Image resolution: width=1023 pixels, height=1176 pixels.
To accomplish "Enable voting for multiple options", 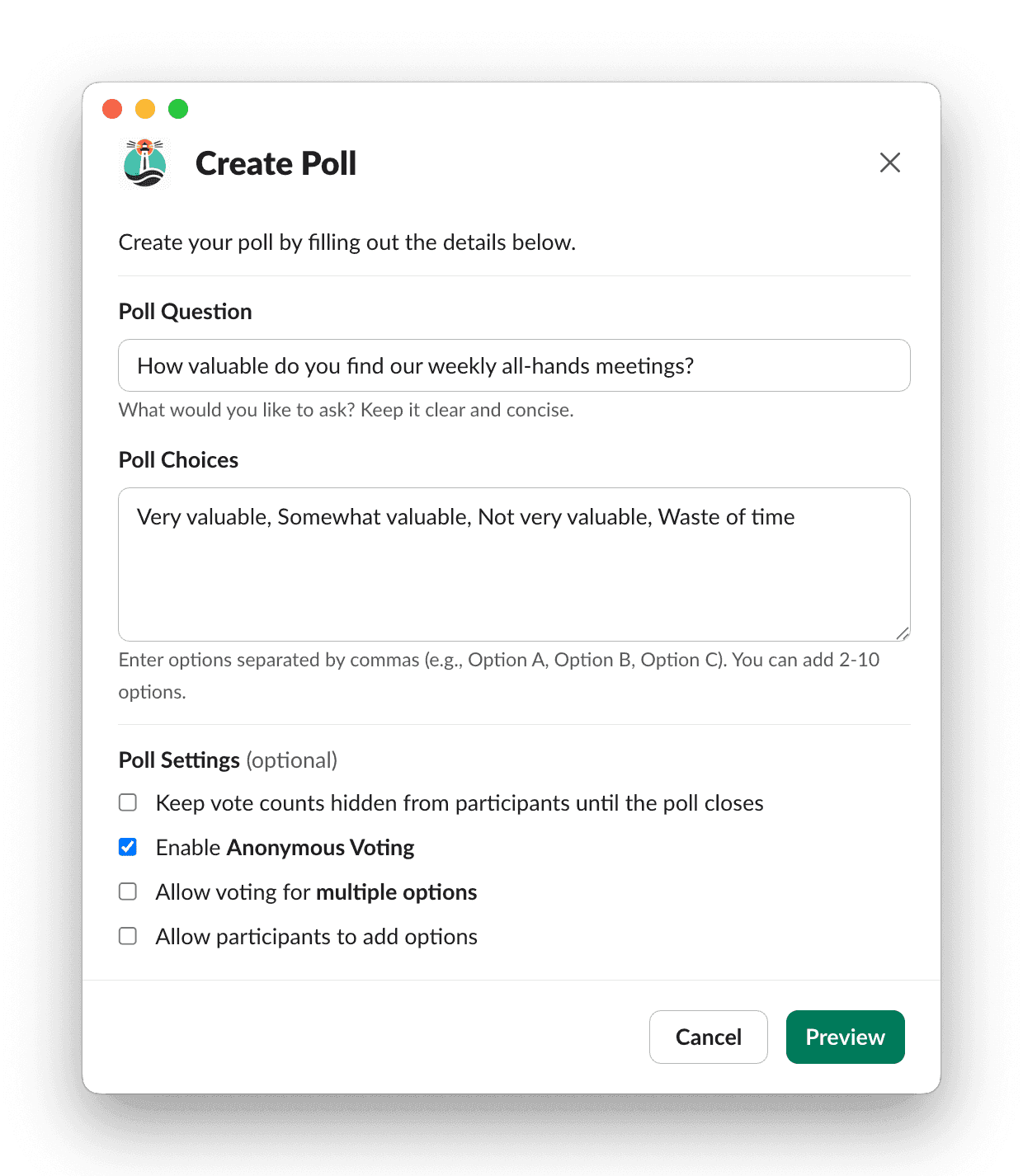I will (x=128, y=891).
